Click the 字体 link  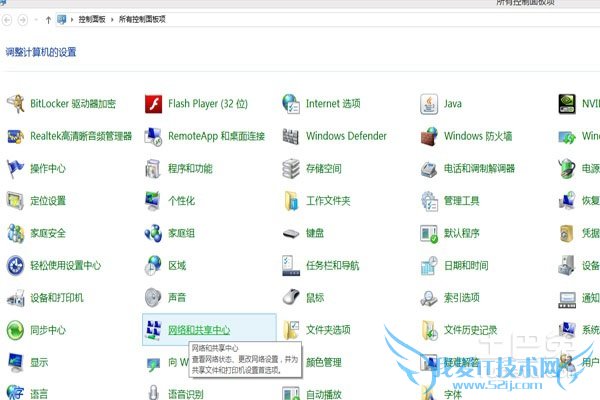(453, 394)
